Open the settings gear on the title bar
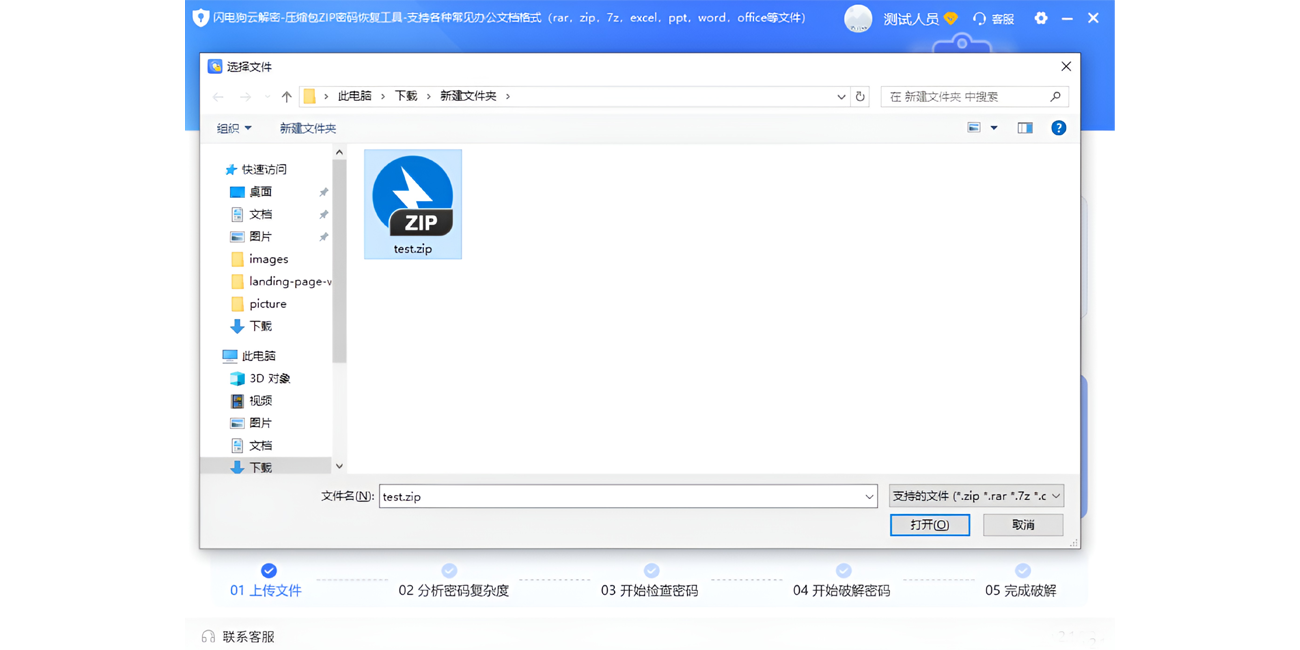The height and width of the screenshot is (650, 1300). point(1038,17)
